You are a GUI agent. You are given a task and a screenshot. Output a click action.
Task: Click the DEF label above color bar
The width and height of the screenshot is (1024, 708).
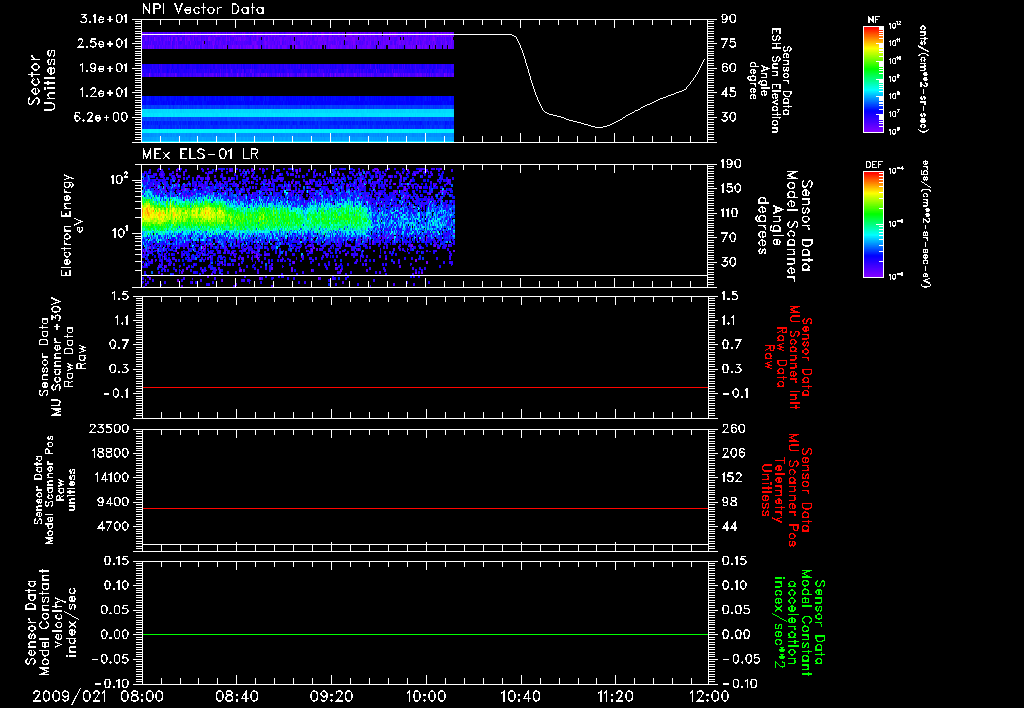pyautogui.click(x=873, y=165)
